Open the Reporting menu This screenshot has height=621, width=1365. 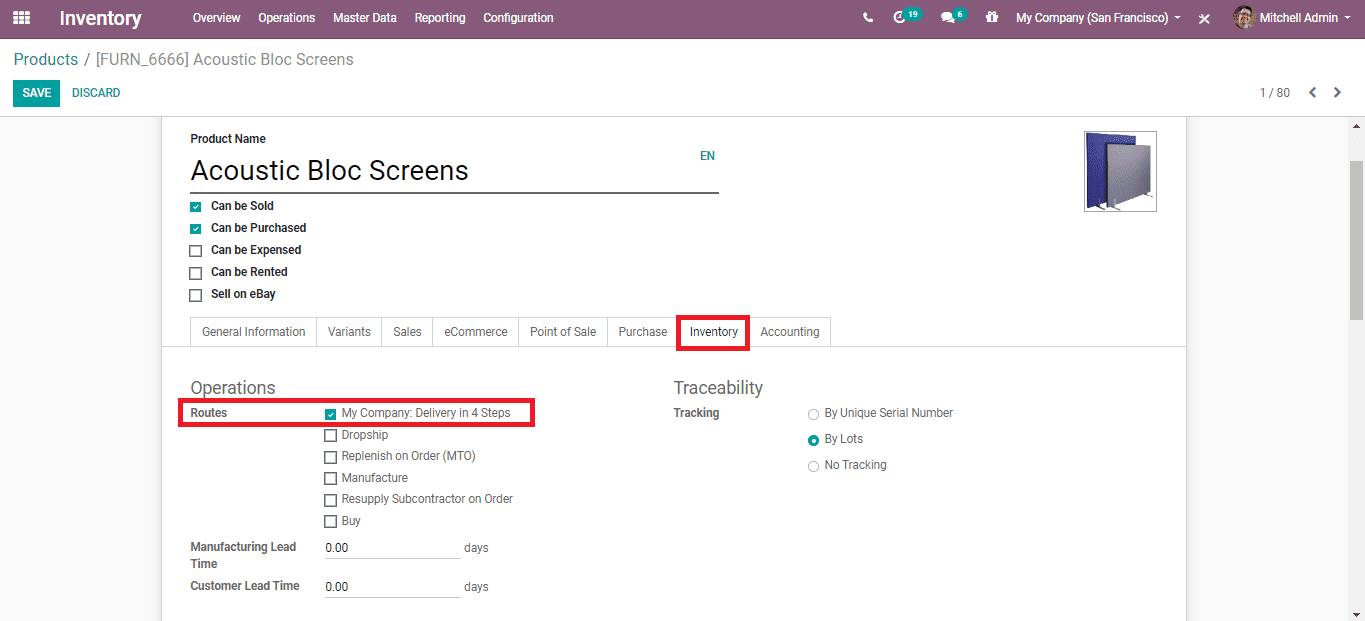click(440, 18)
